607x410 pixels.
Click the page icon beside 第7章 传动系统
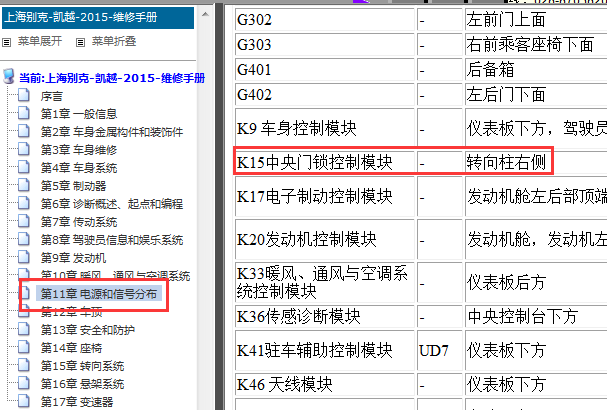(24, 221)
